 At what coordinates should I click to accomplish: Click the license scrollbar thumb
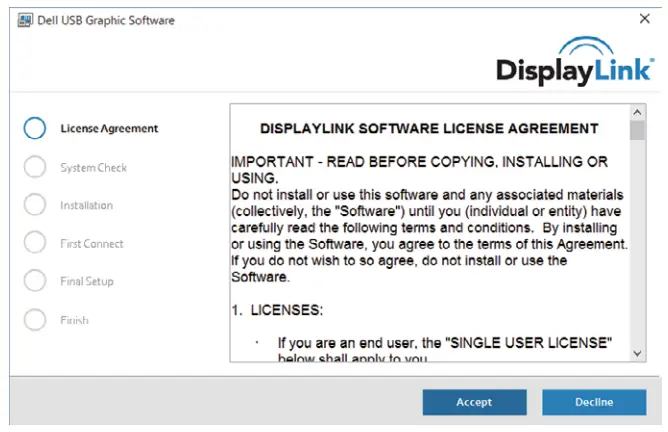pos(637,130)
